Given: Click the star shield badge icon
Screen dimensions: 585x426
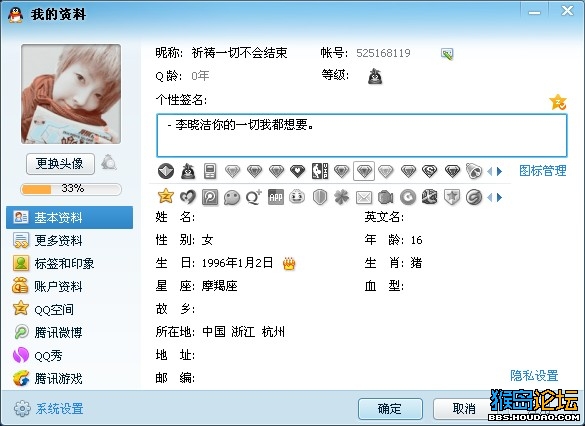Looking at the screenshot, I should [451, 197].
